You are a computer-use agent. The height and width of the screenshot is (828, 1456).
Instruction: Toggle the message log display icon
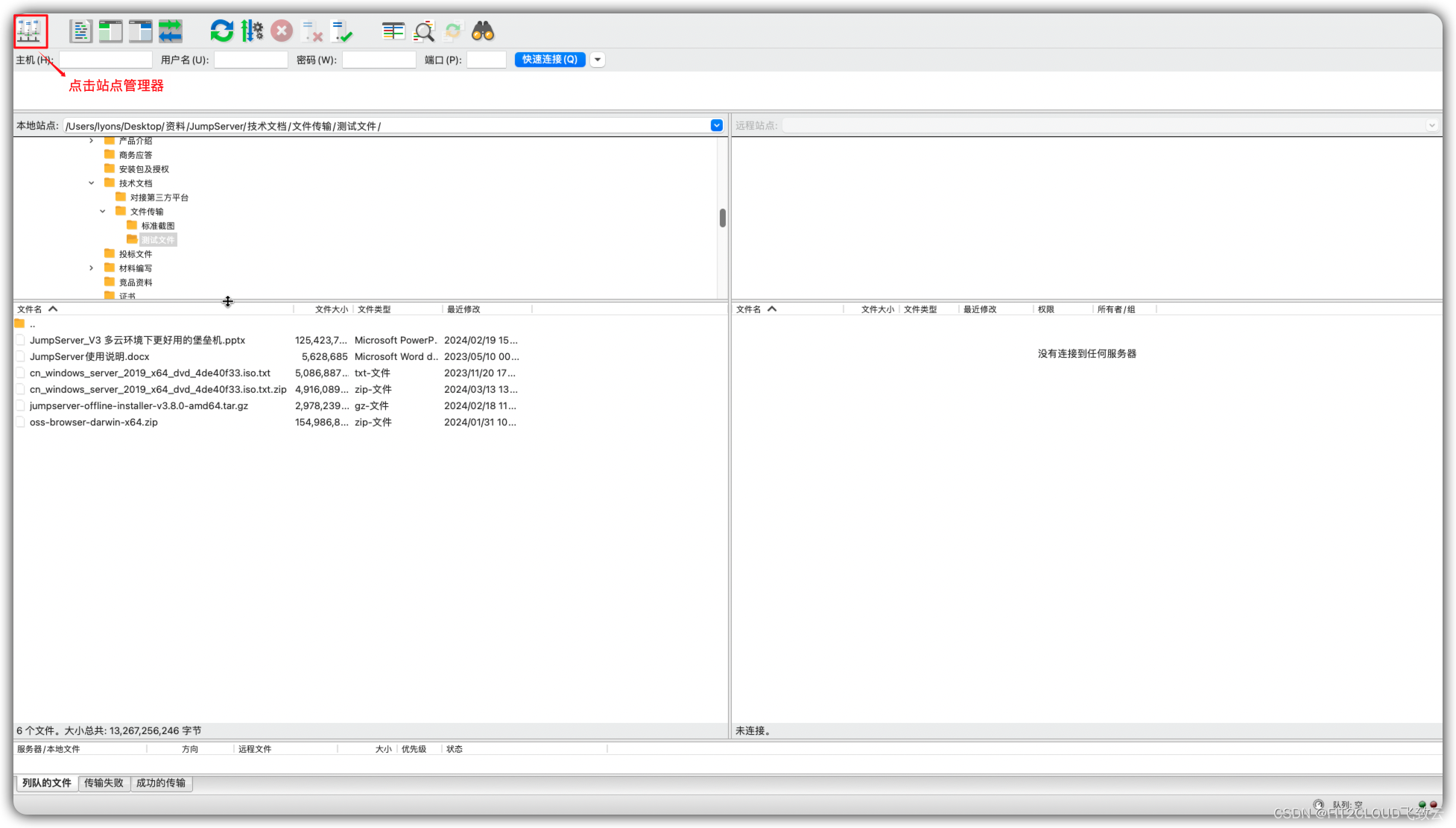pyautogui.click(x=80, y=31)
